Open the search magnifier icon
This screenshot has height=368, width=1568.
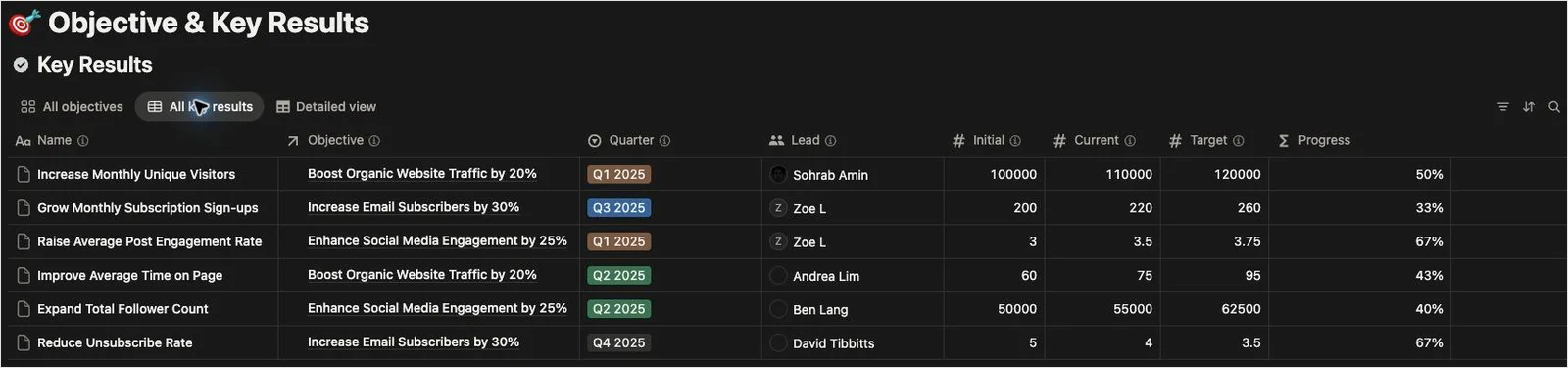1554,107
